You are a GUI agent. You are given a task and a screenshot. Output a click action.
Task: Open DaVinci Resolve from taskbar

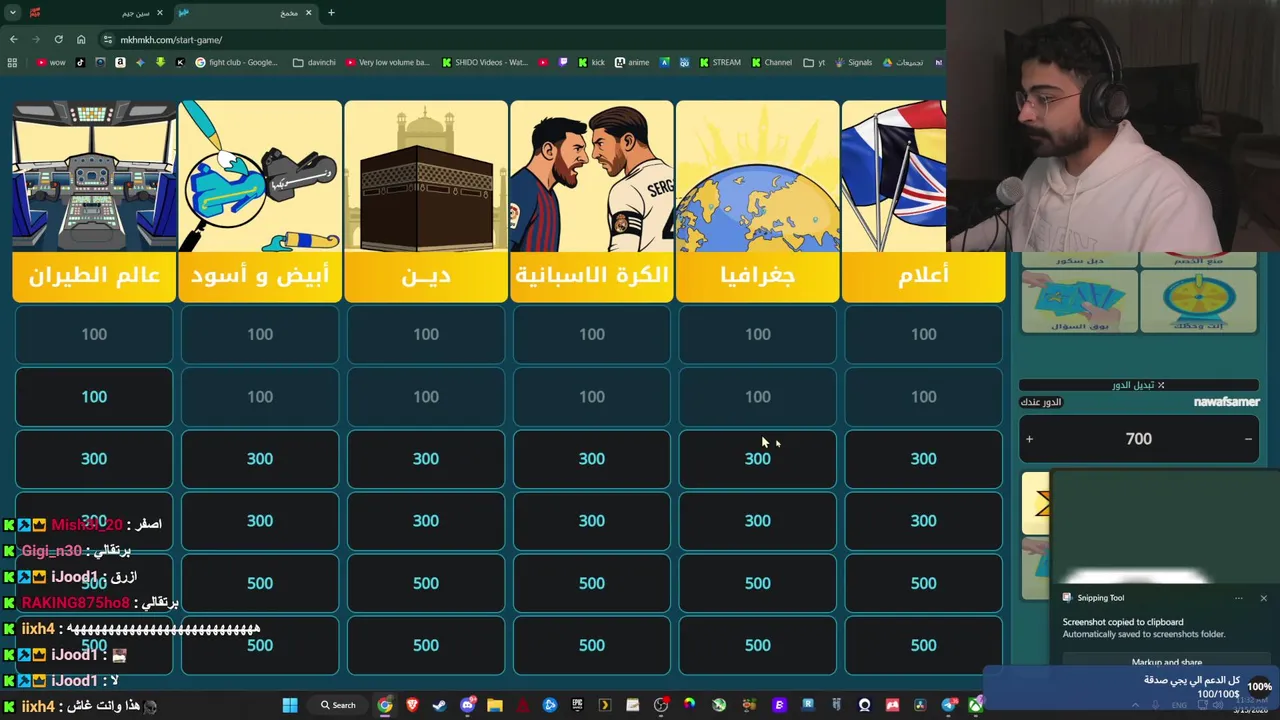[x=920, y=705]
